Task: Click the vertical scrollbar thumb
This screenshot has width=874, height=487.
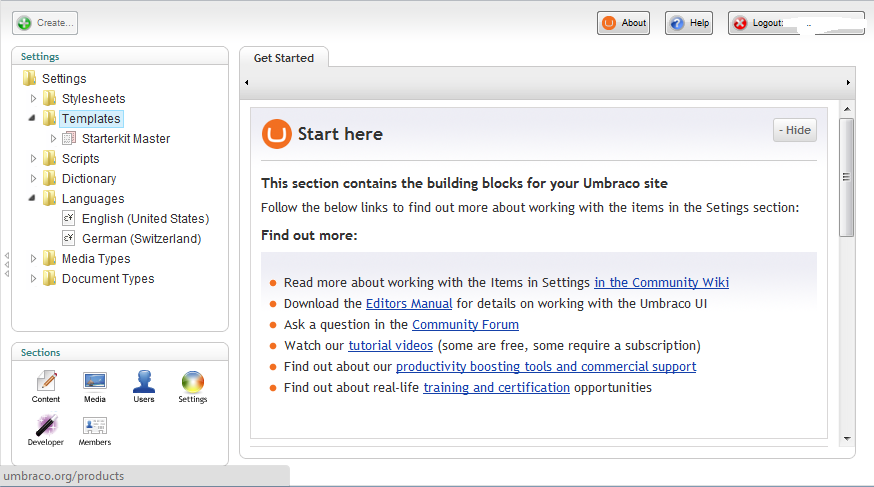Action: (847, 177)
